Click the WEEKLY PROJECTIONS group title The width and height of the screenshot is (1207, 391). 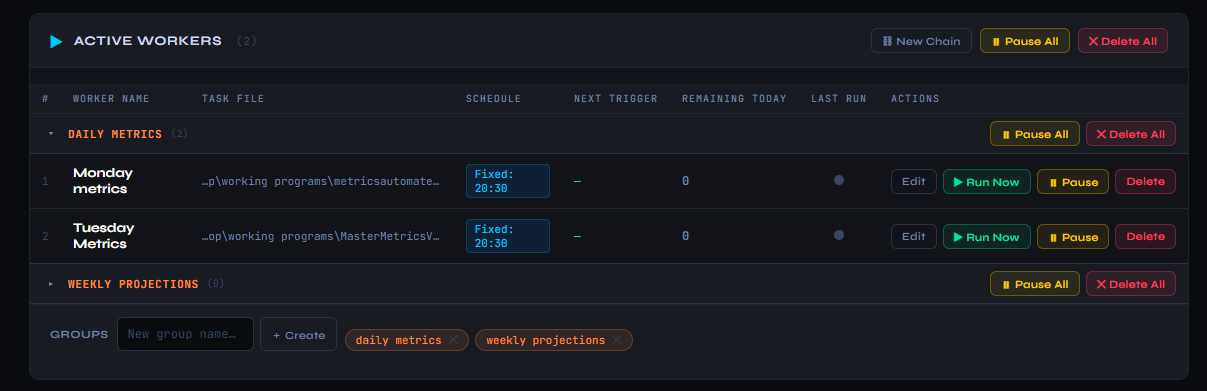tap(133, 284)
